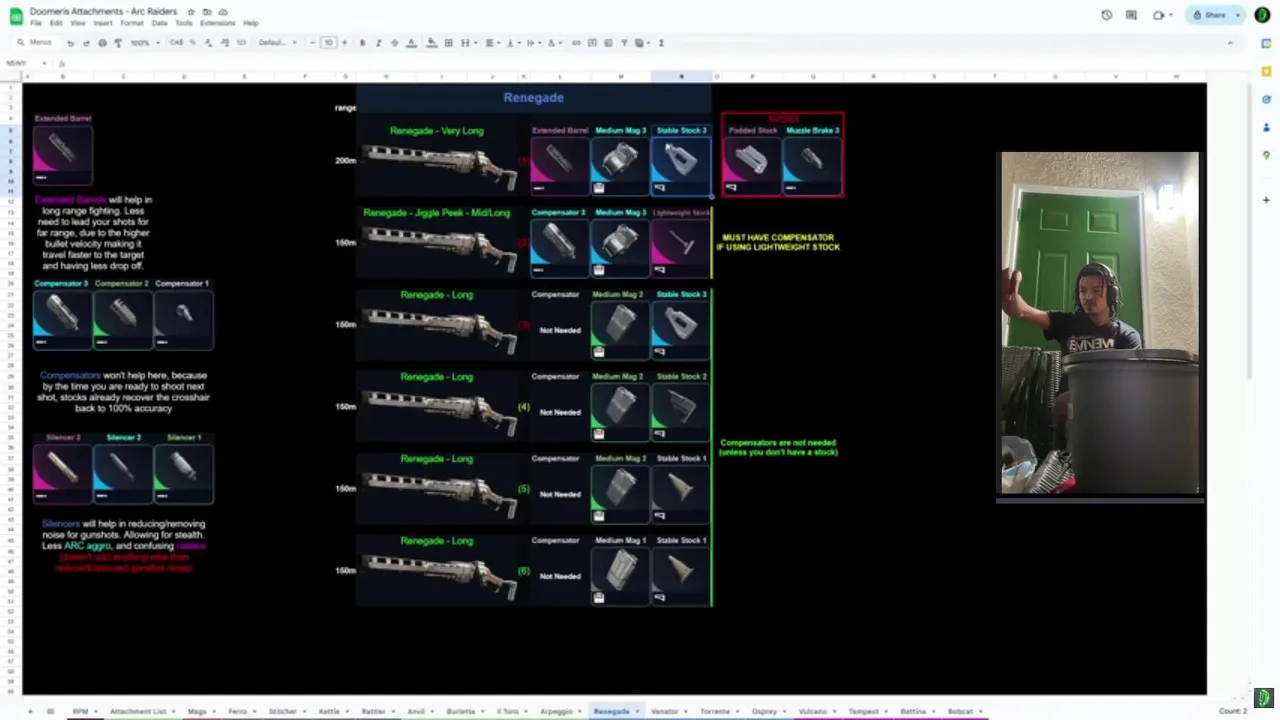
Task: Add a new sheet with the plus button
Action: pyautogui.click(x=30, y=711)
